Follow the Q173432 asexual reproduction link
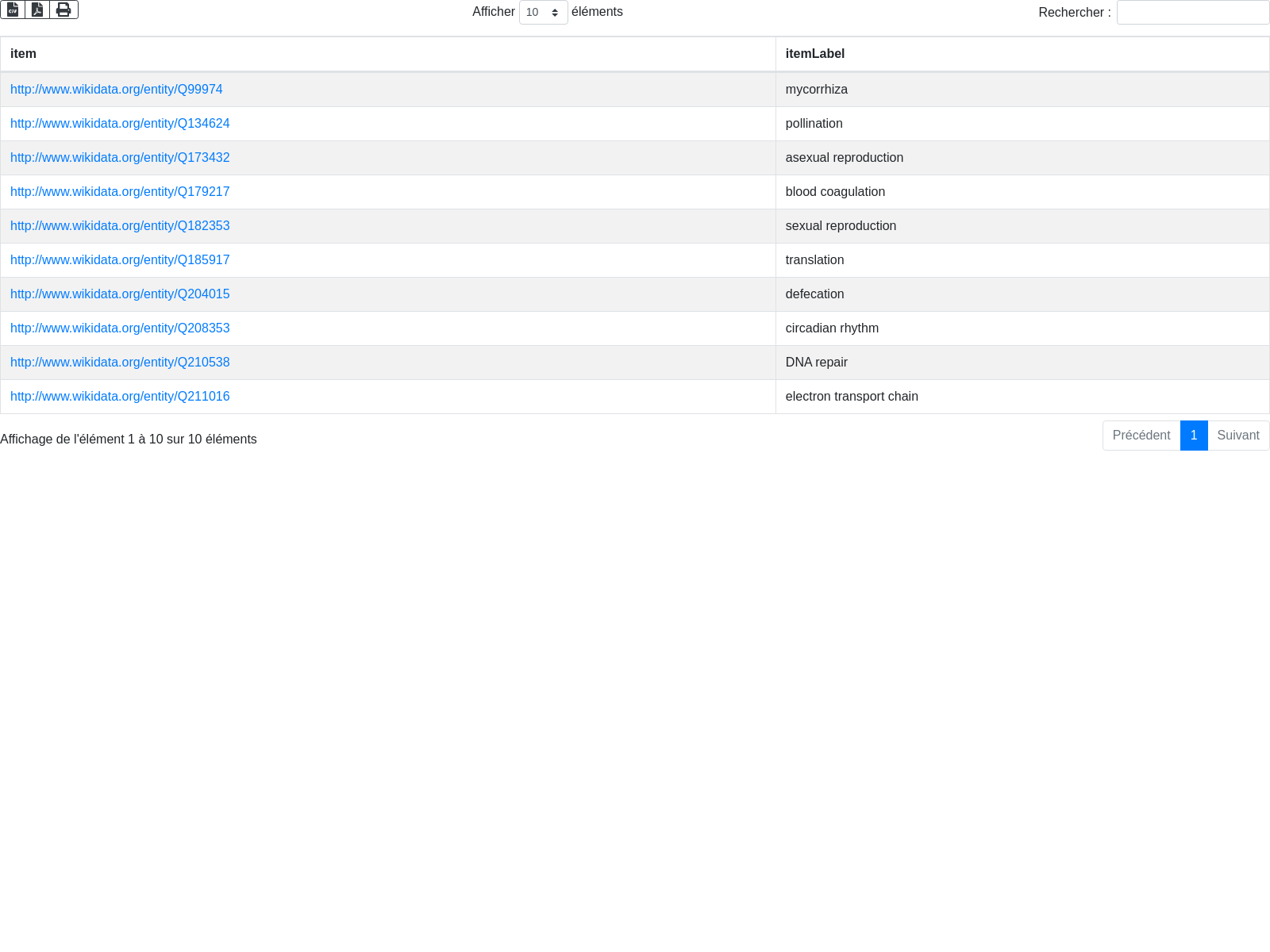This screenshot has height=952, width=1270. (x=120, y=158)
